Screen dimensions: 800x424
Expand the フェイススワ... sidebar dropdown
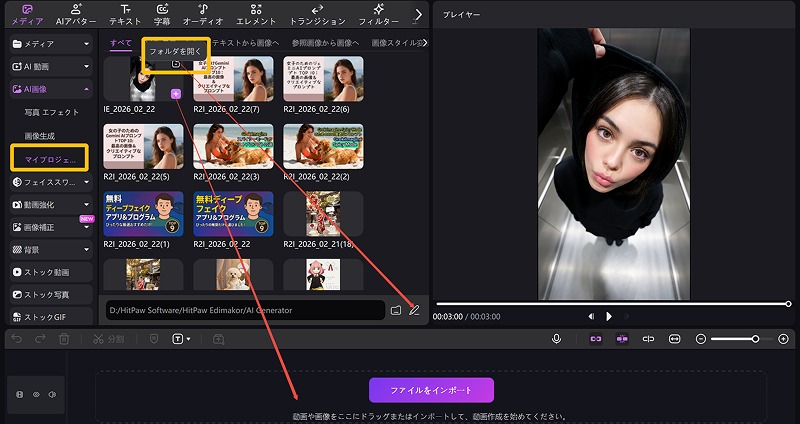pos(86,182)
